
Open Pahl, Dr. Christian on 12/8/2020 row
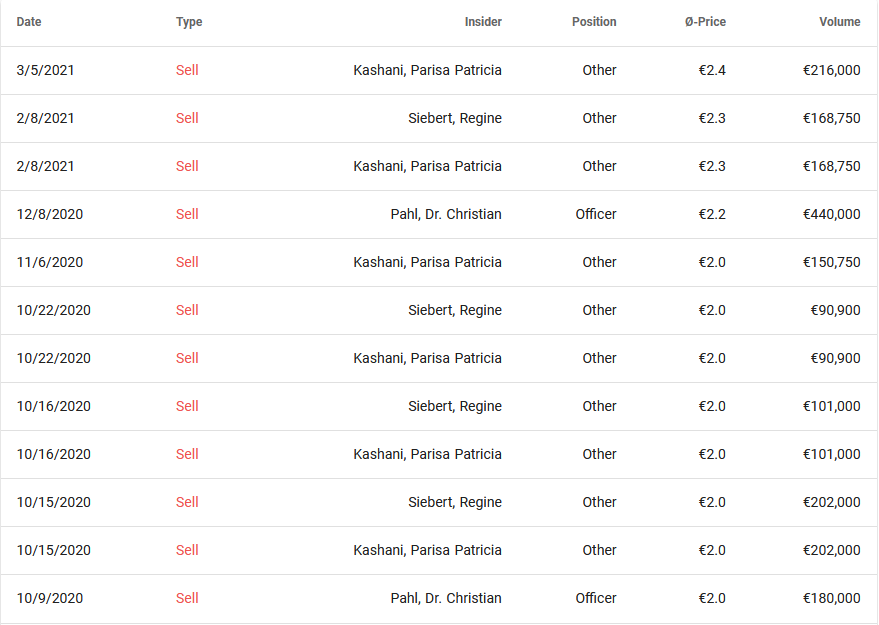click(446, 214)
